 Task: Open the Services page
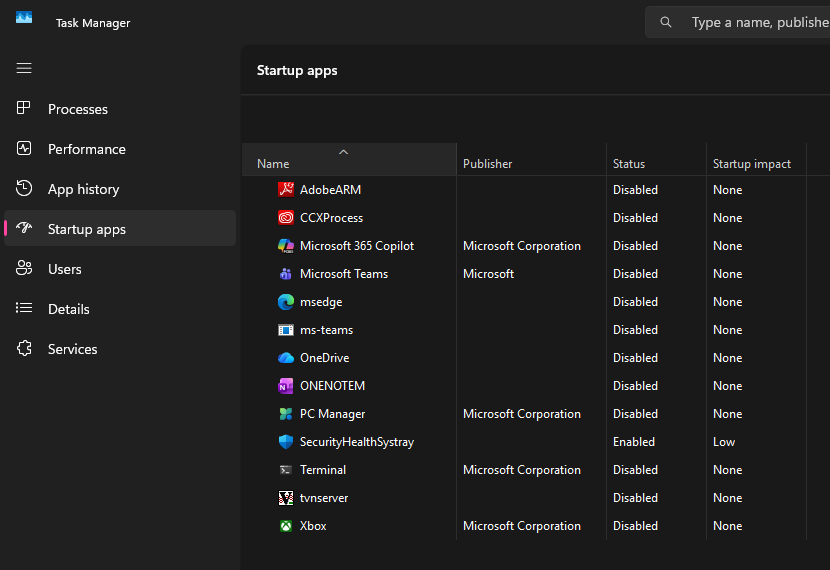coord(73,349)
